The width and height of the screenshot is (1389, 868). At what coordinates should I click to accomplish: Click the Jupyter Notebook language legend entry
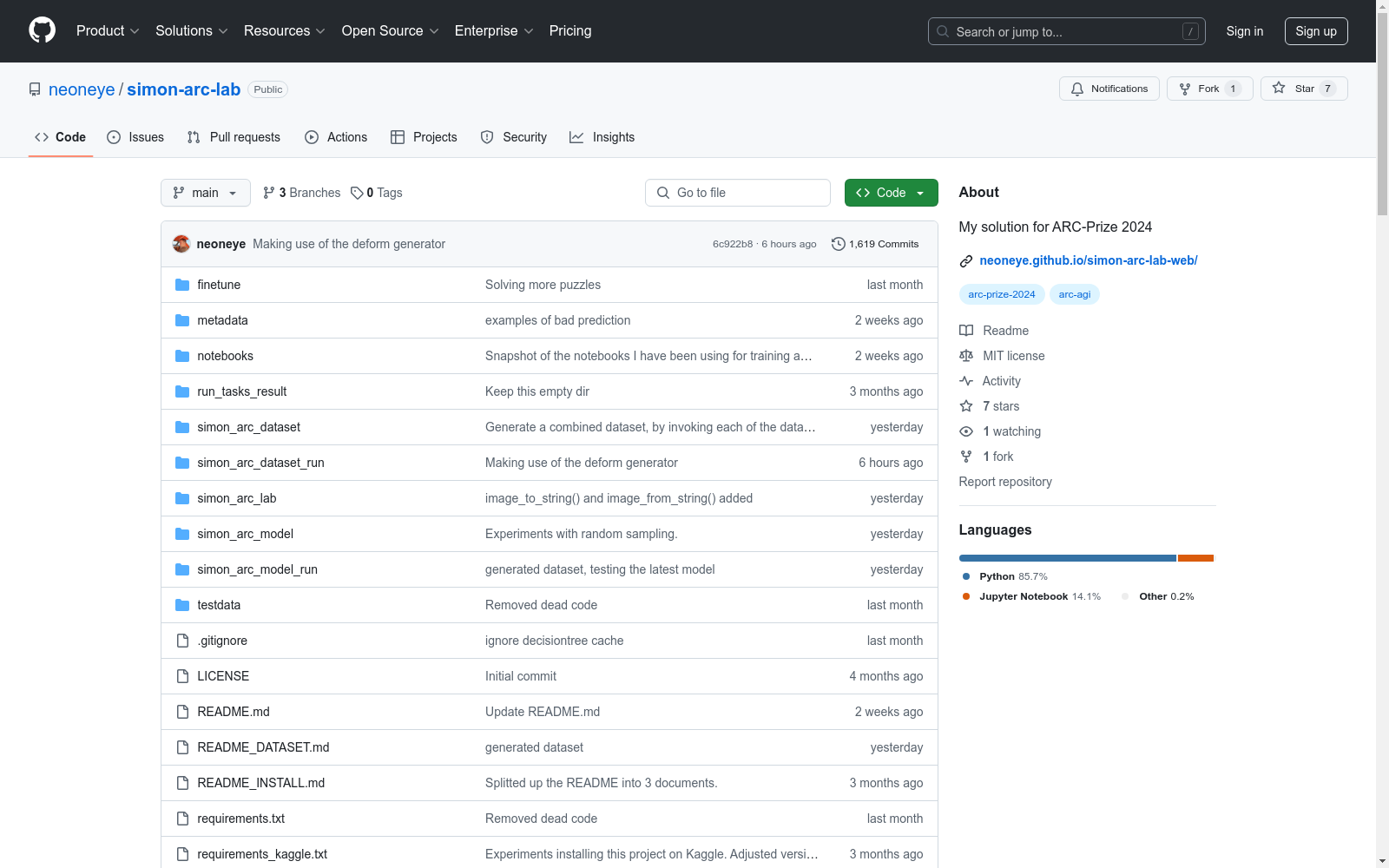tap(1031, 596)
